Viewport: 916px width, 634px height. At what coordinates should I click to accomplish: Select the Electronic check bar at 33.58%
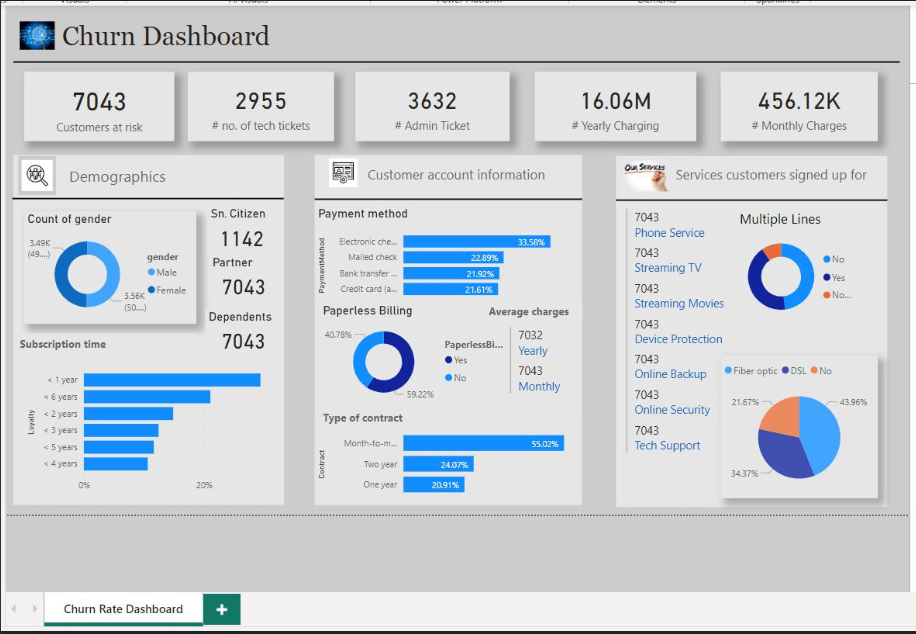click(476, 242)
